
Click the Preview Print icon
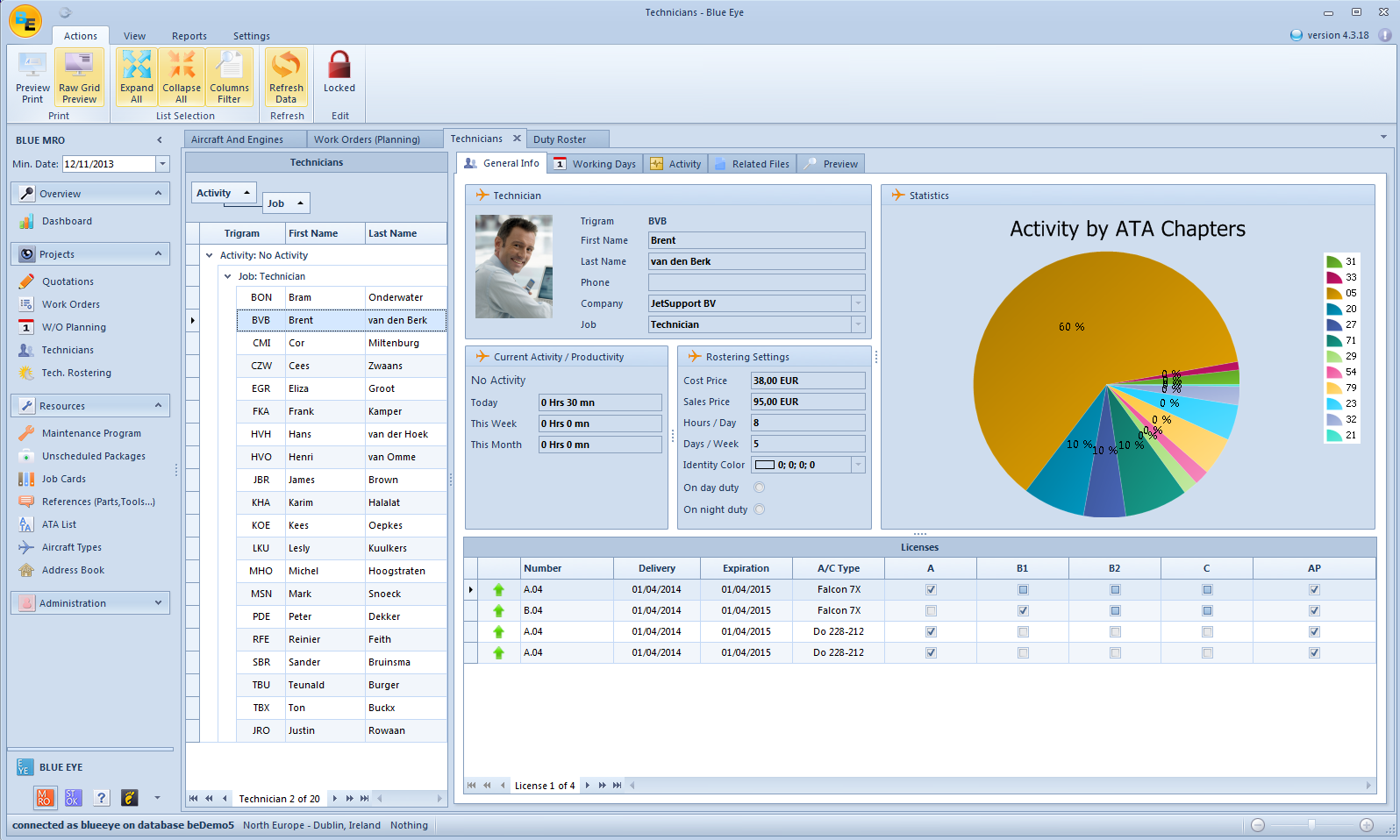(32, 77)
